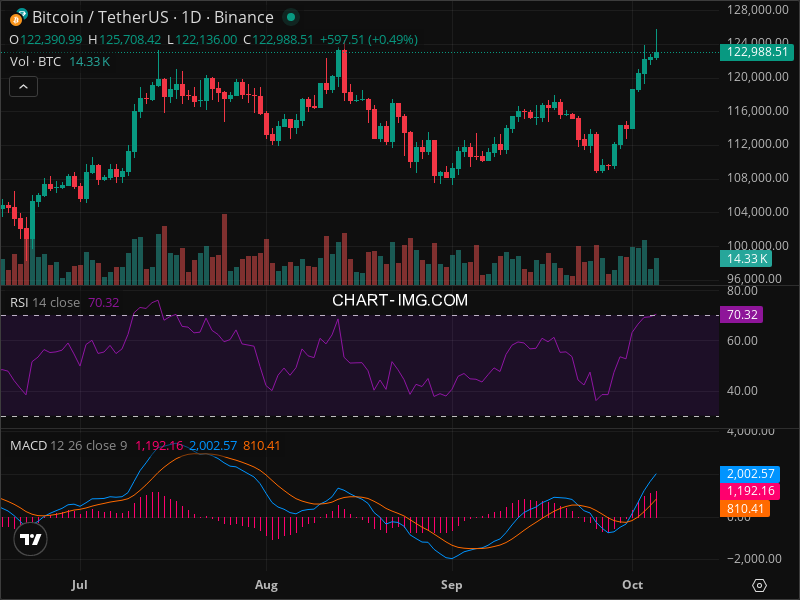The height and width of the screenshot is (600, 800).
Task: Select the Vol · BTC indicator legend
Action: pos(36,62)
